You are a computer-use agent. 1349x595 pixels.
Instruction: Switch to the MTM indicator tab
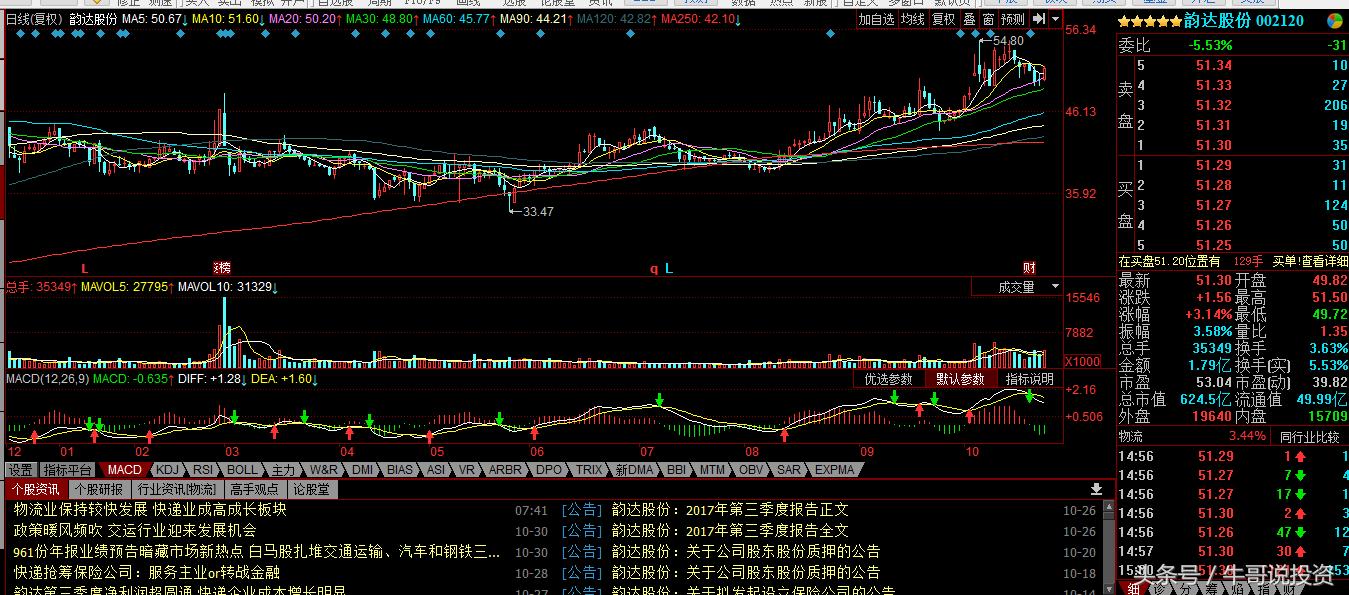[x=712, y=470]
